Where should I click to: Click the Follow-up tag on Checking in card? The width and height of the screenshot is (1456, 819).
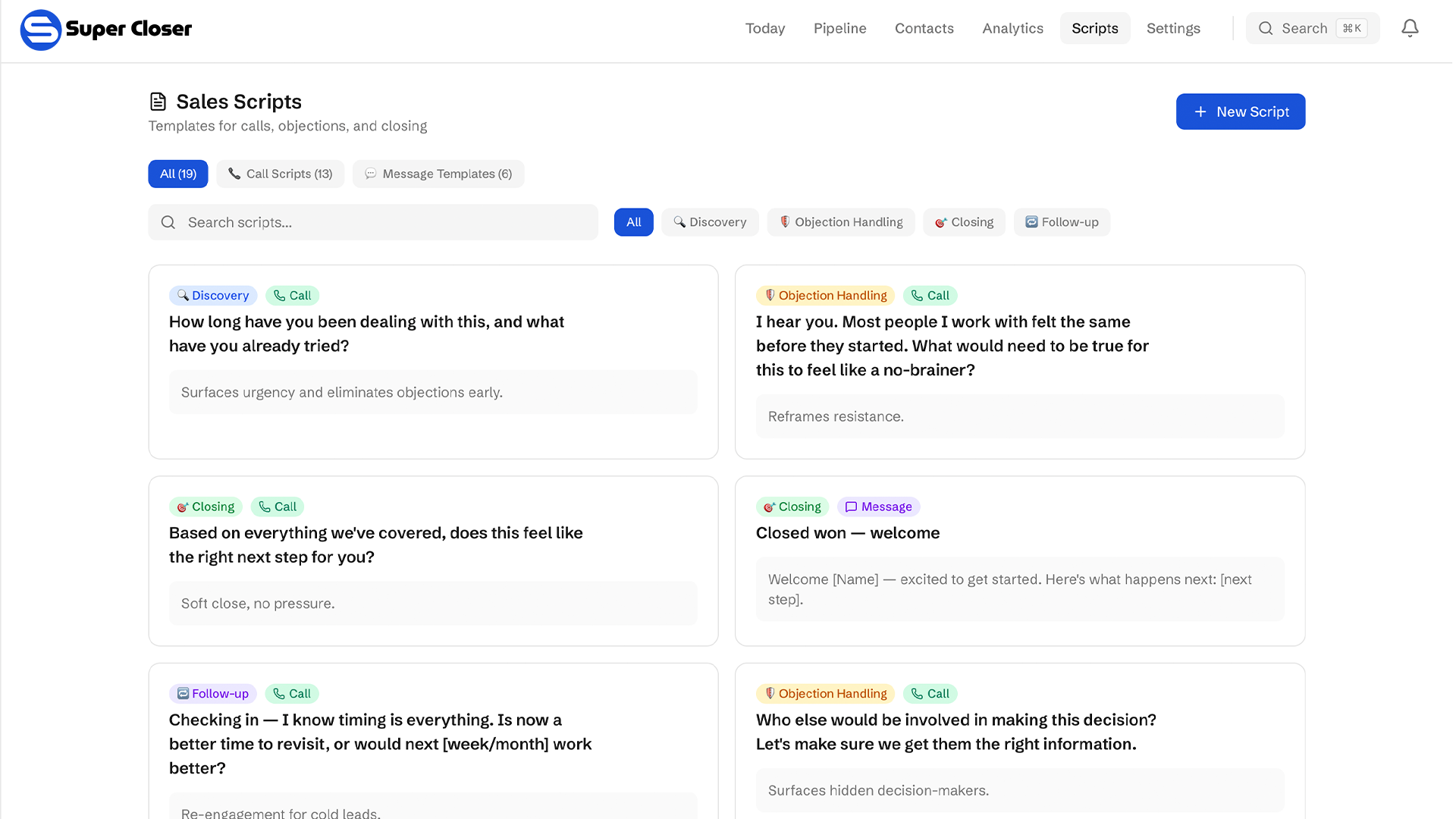[x=213, y=694]
